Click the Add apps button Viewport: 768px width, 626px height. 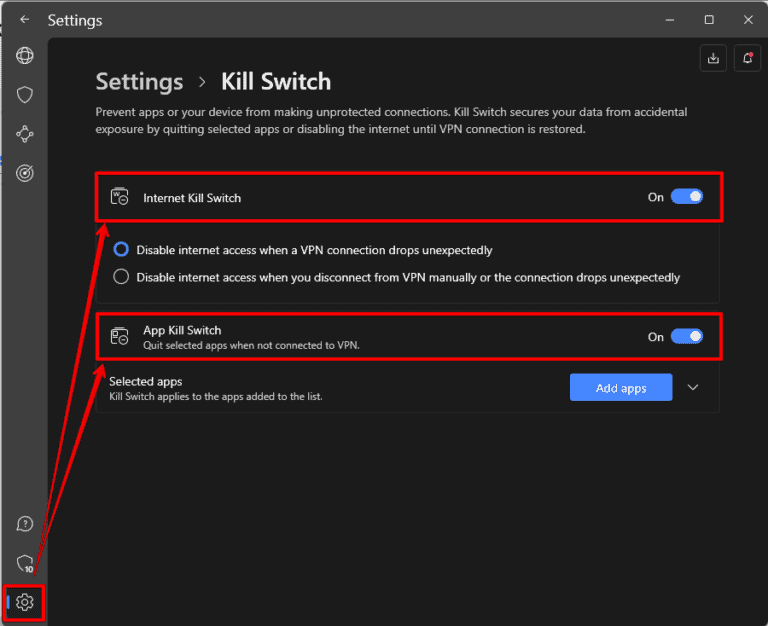pos(620,388)
